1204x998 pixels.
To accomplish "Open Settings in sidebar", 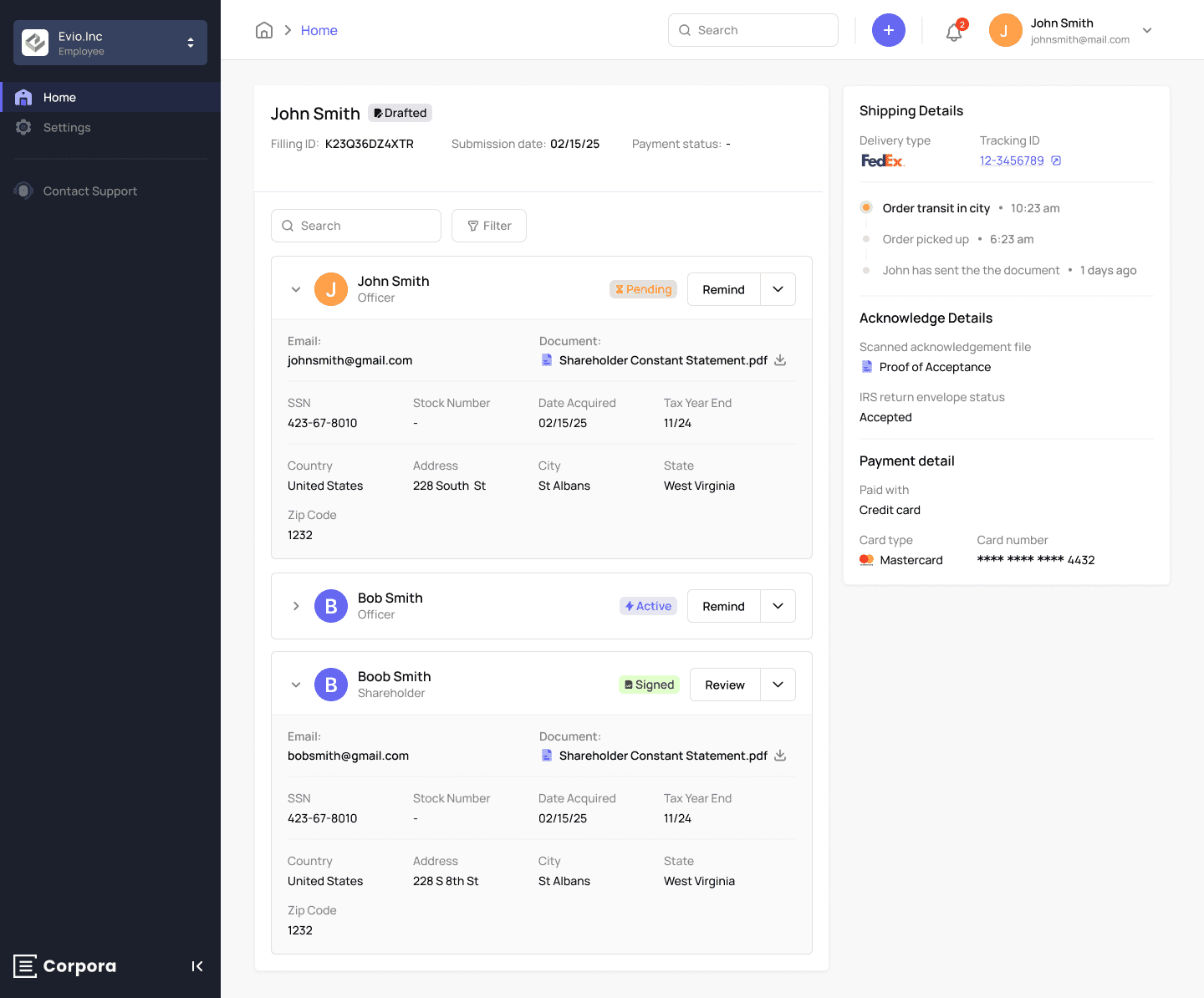I will pyautogui.click(x=67, y=127).
